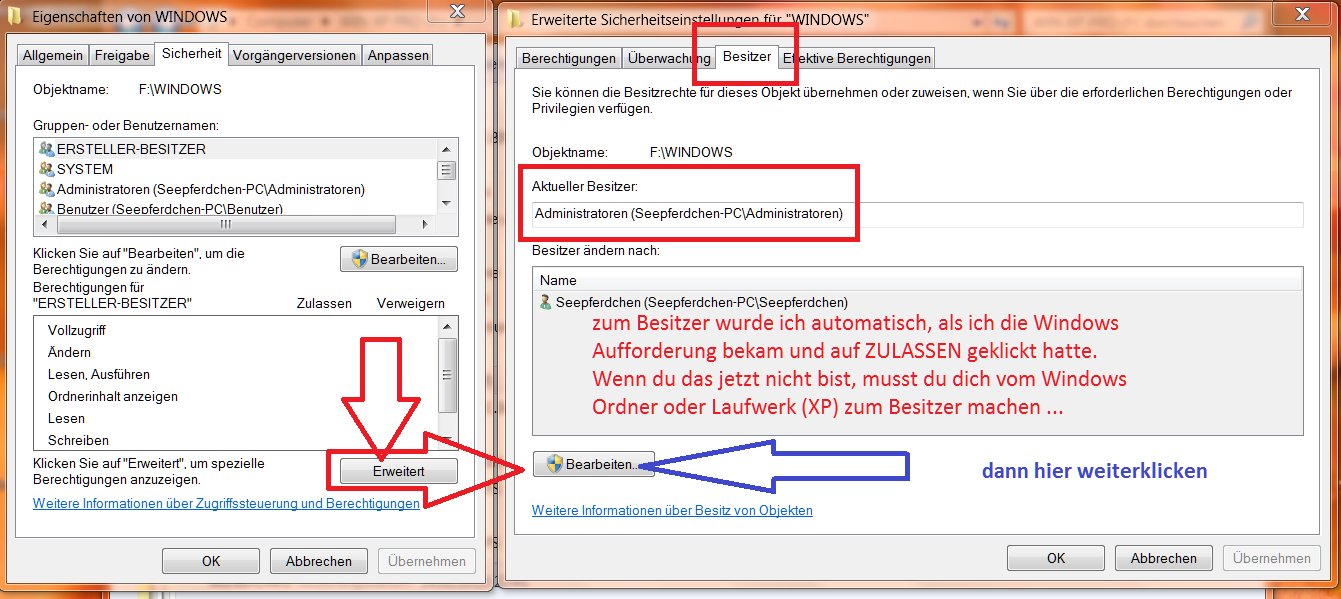The height and width of the screenshot is (599, 1341).
Task: Open the Berechtigungen tab in advanced settings
Action: [x=569, y=58]
